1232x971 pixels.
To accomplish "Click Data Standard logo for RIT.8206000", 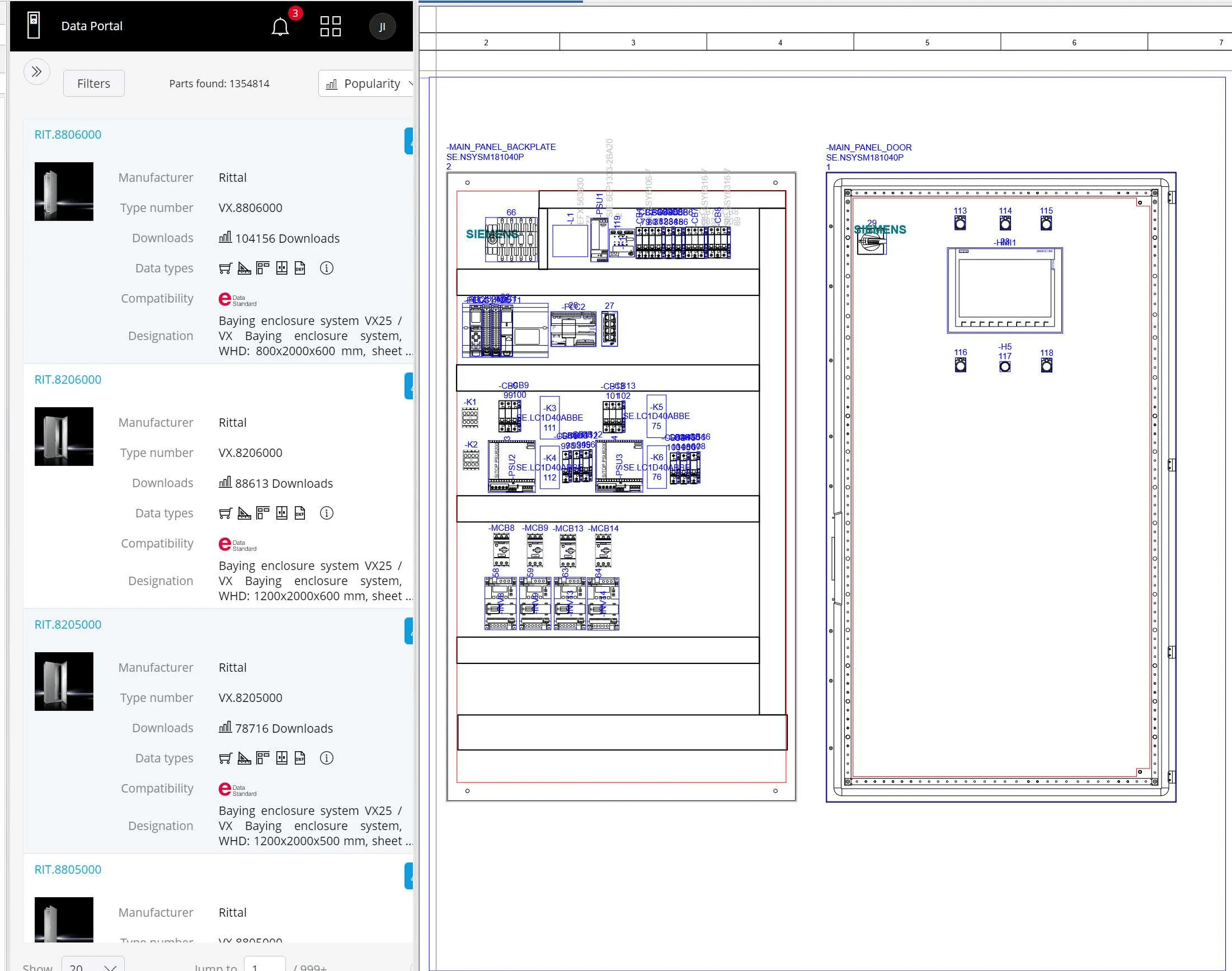I will tap(238, 545).
